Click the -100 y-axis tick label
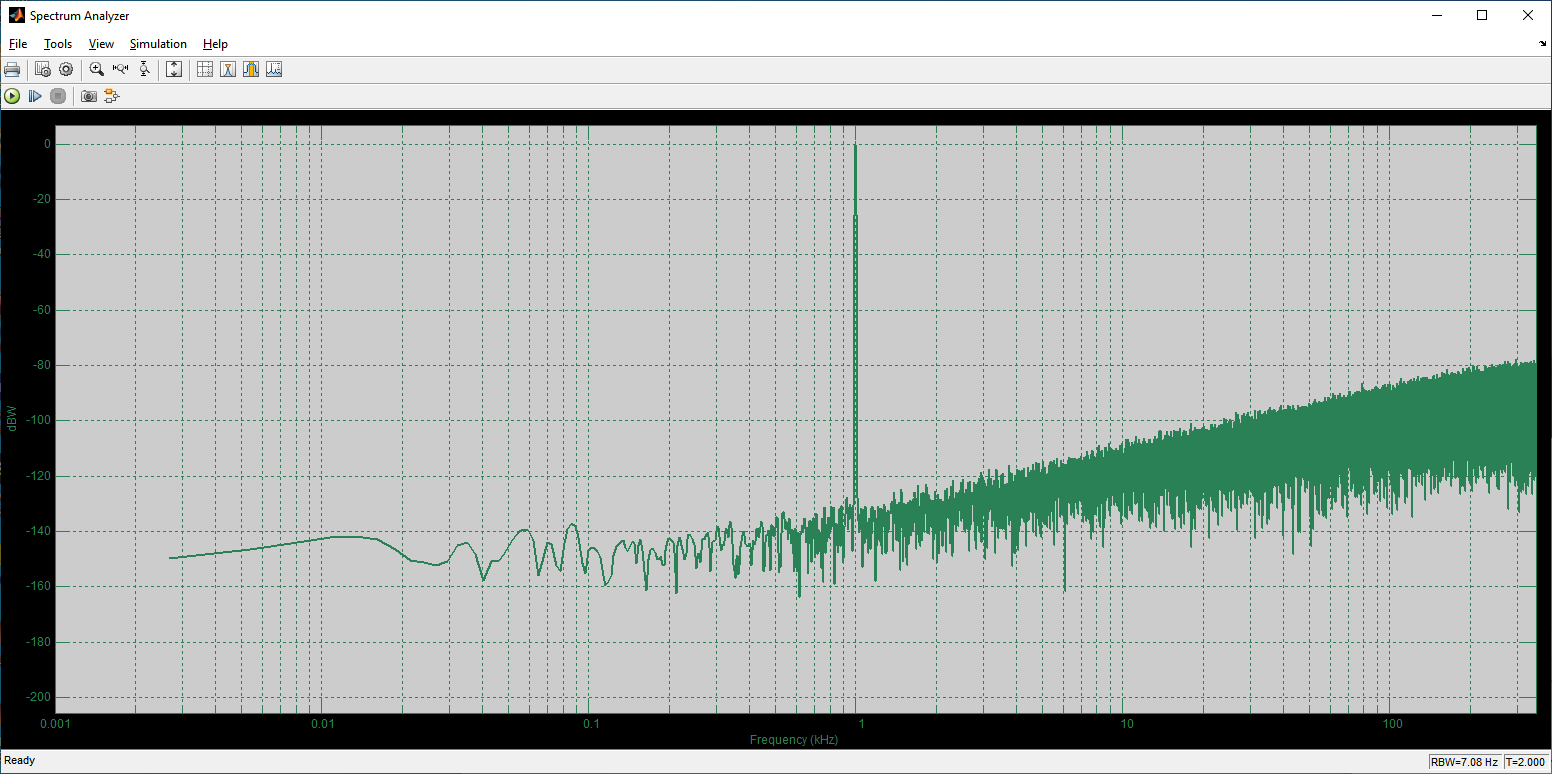The width and height of the screenshot is (1552, 774). 36,421
